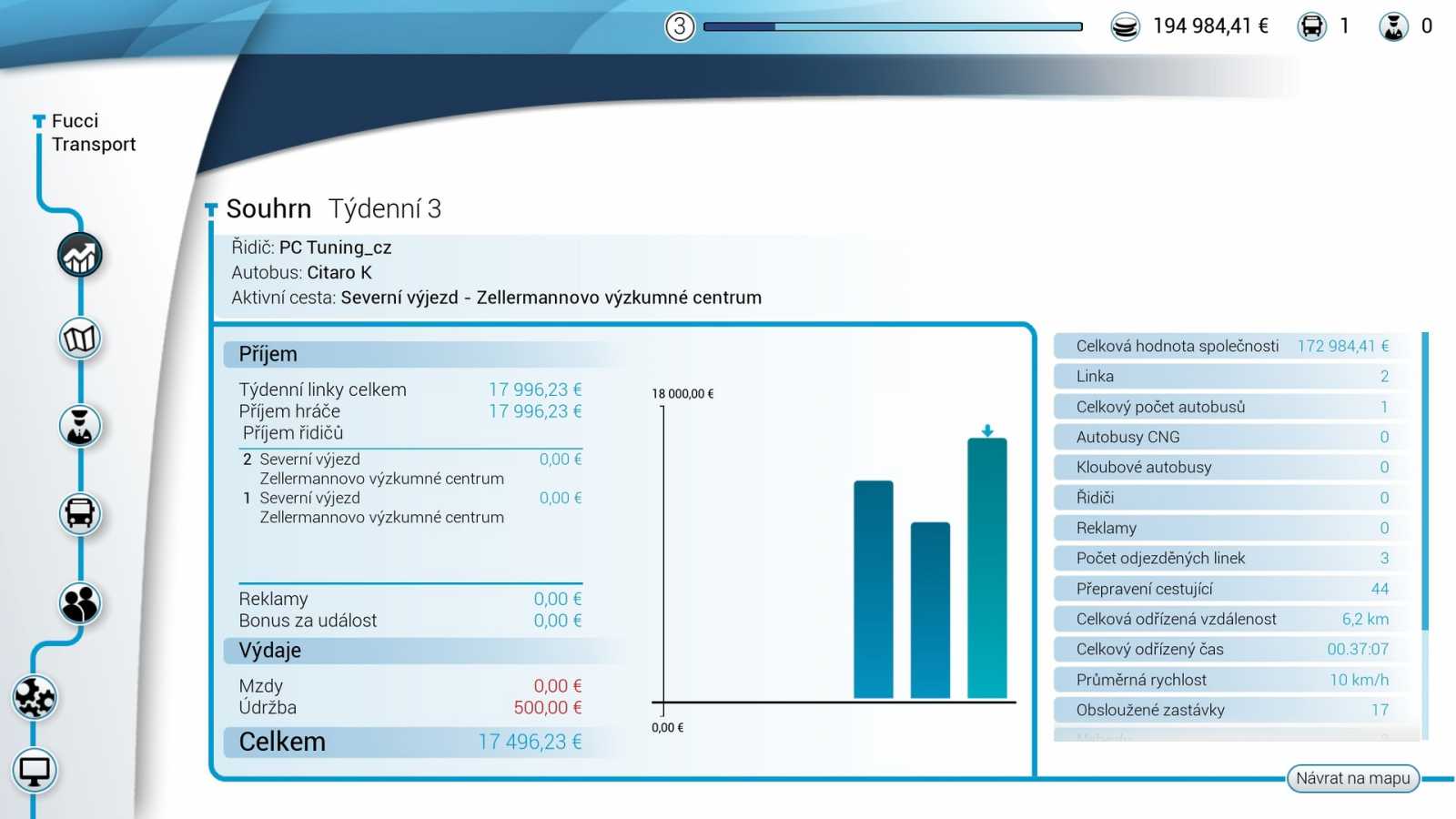
Task: Click the coins money icon in top bar
Action: coord(1125,26)
